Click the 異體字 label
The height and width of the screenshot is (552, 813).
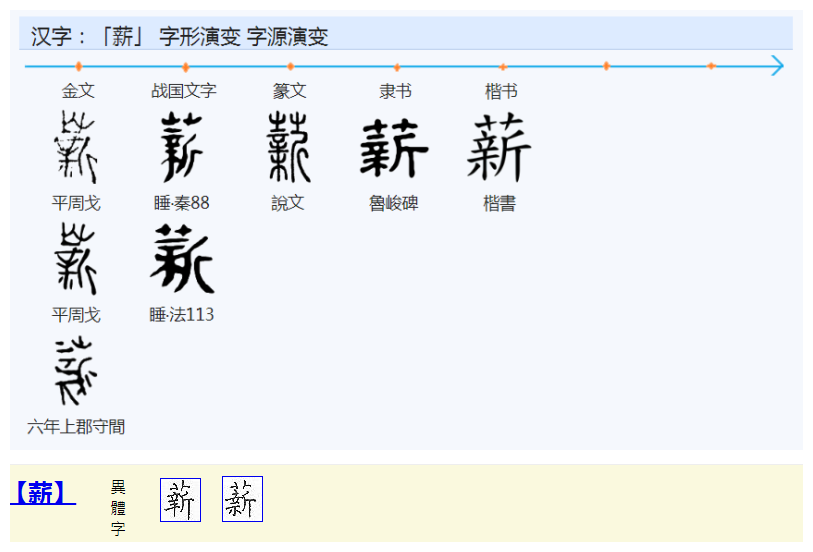[118, 507]
